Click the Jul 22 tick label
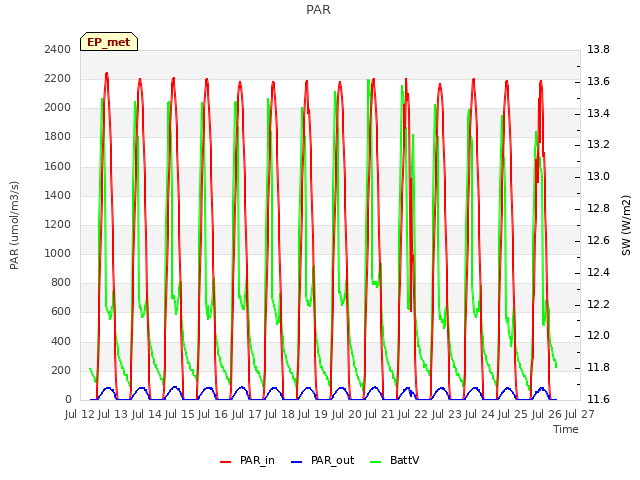The width and height of the screenshot is (640, 480). tap(413, 414)
